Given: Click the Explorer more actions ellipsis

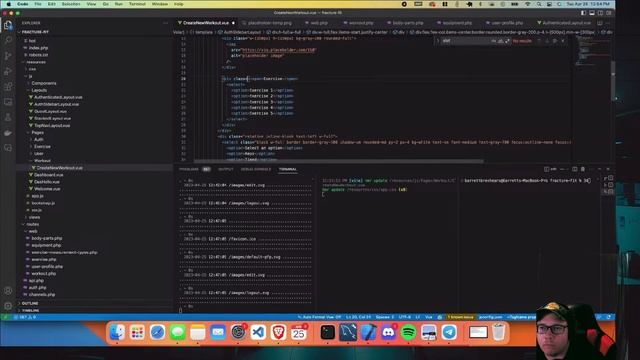Looking at the screenshot, I should tap(165, 23).
